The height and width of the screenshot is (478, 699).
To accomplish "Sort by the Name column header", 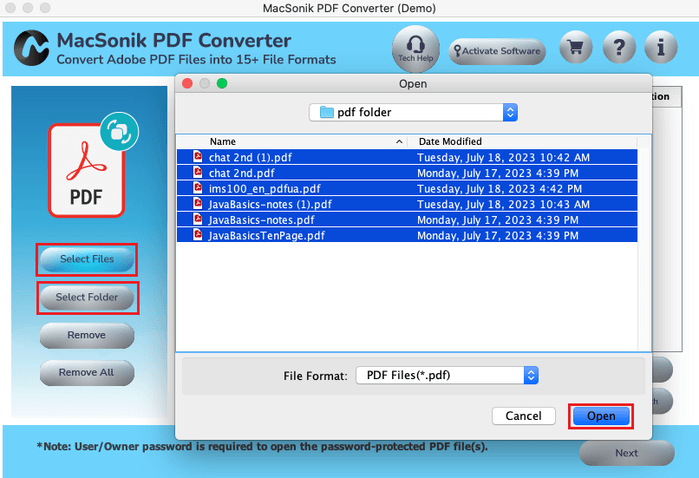I will [x=223, y=142].
